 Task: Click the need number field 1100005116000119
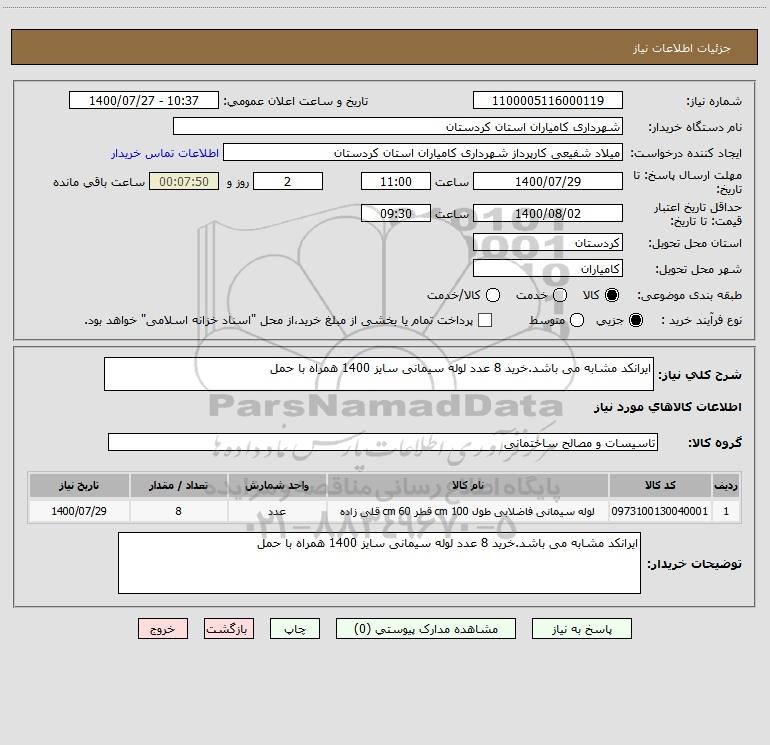[x=548, y=100]
